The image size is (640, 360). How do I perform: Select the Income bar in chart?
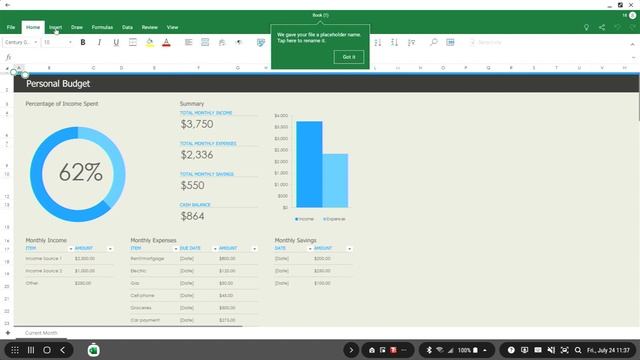(x=309, y=164)
